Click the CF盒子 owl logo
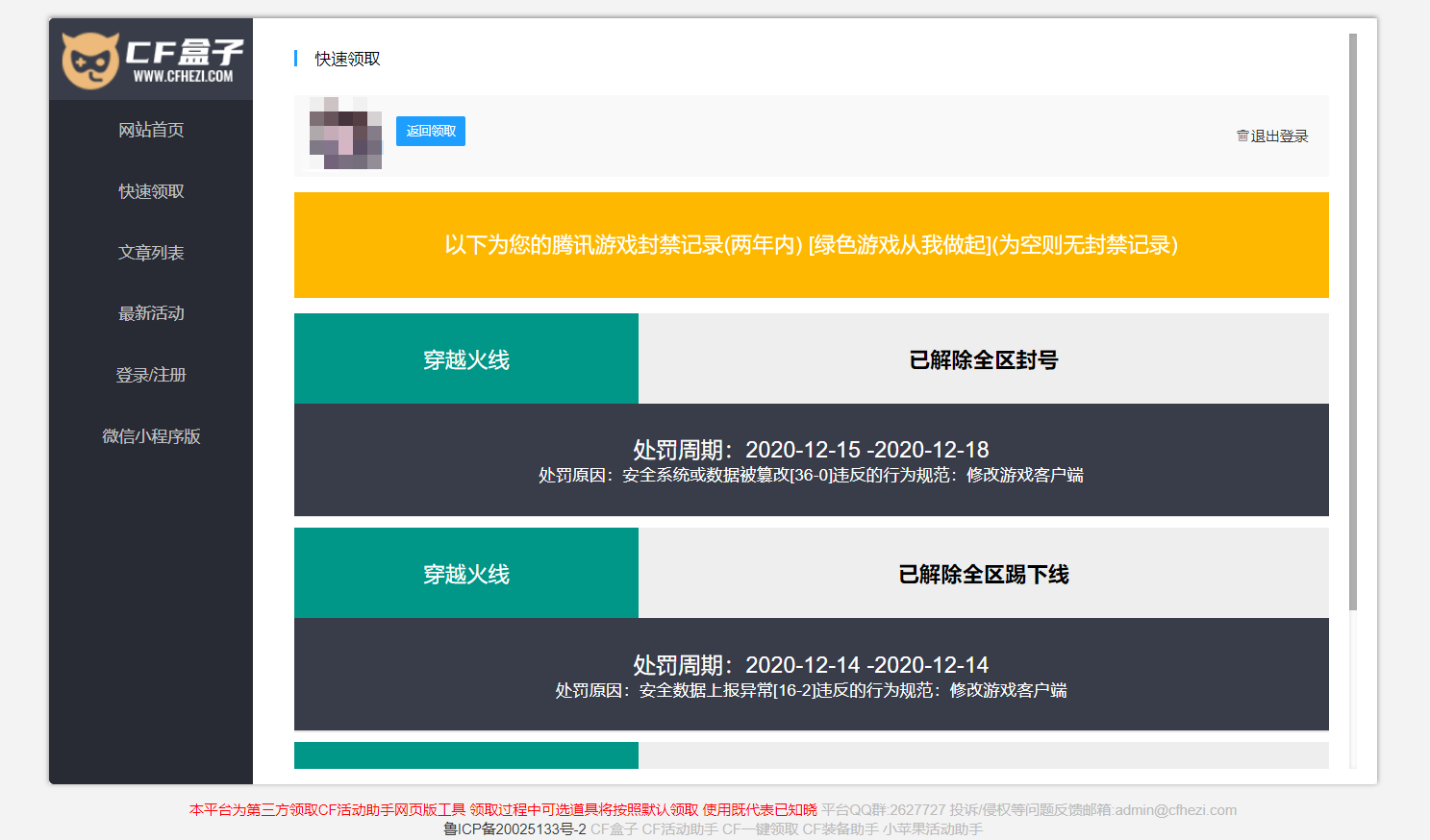 [x=151, y=60]
